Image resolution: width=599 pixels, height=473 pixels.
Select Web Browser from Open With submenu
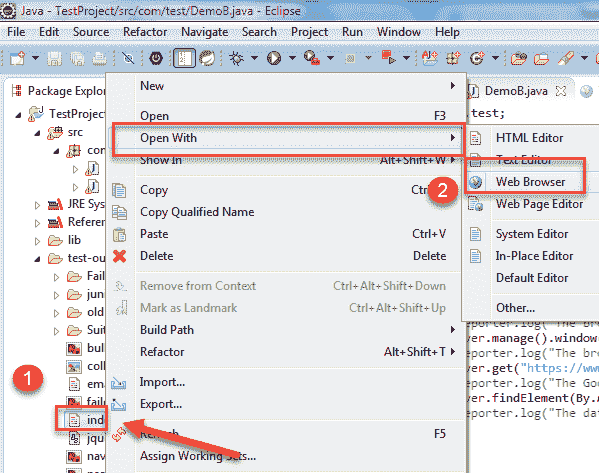[532, 182]
